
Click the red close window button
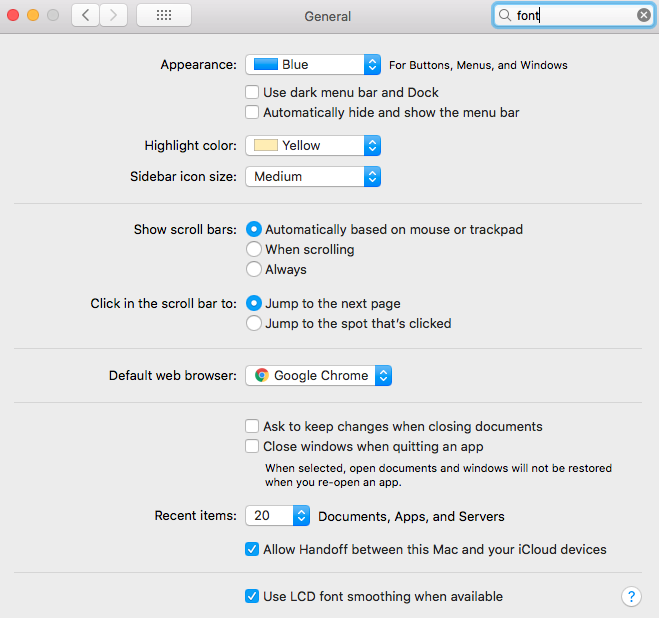[x=13, y=16]
